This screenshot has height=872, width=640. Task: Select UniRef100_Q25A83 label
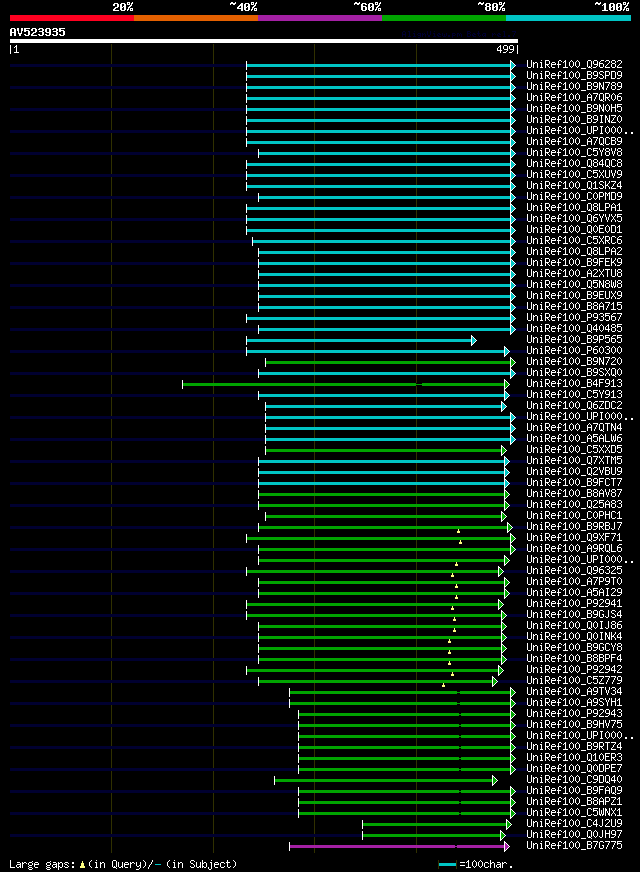(574, 504)
